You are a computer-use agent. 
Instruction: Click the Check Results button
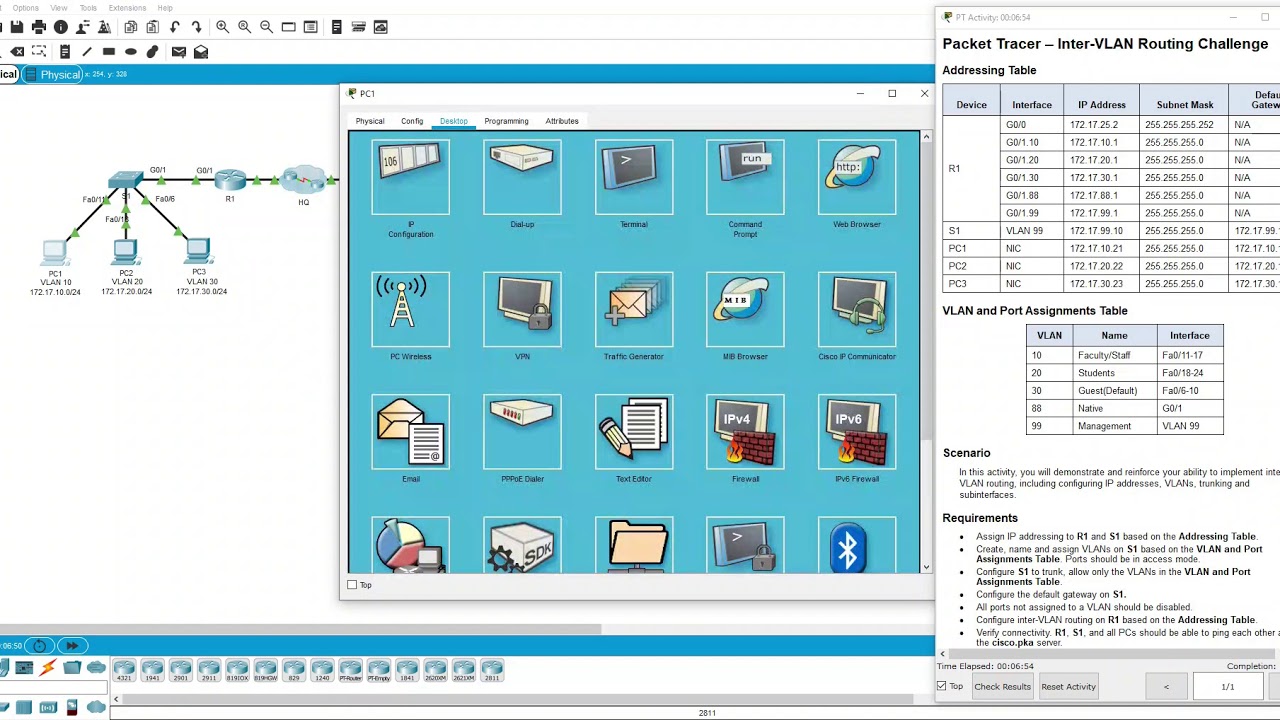[x=1002, y=687]
